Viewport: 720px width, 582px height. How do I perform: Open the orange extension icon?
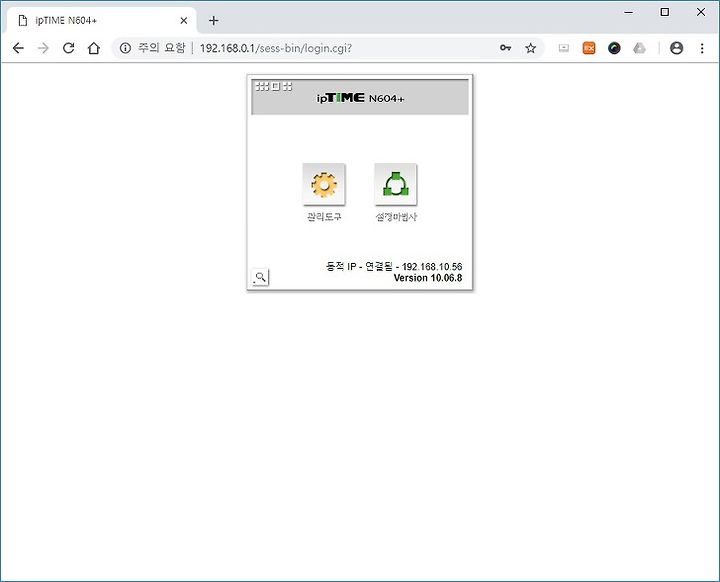(589, 48)
